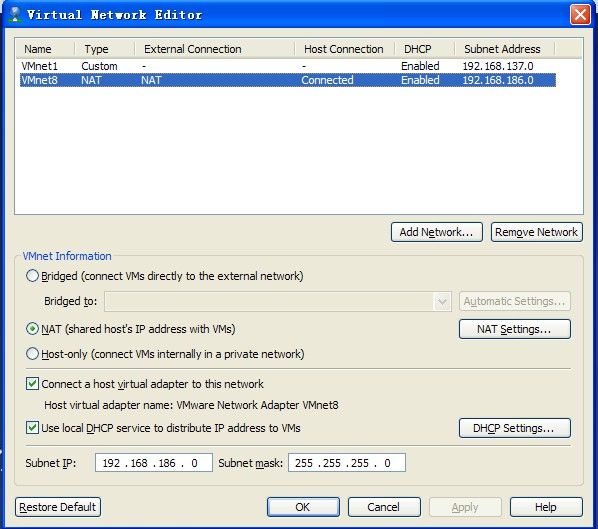The image size is (598, 529).
Task: Close the Virtual Network Editor dialog
Action: click(580, 15)
